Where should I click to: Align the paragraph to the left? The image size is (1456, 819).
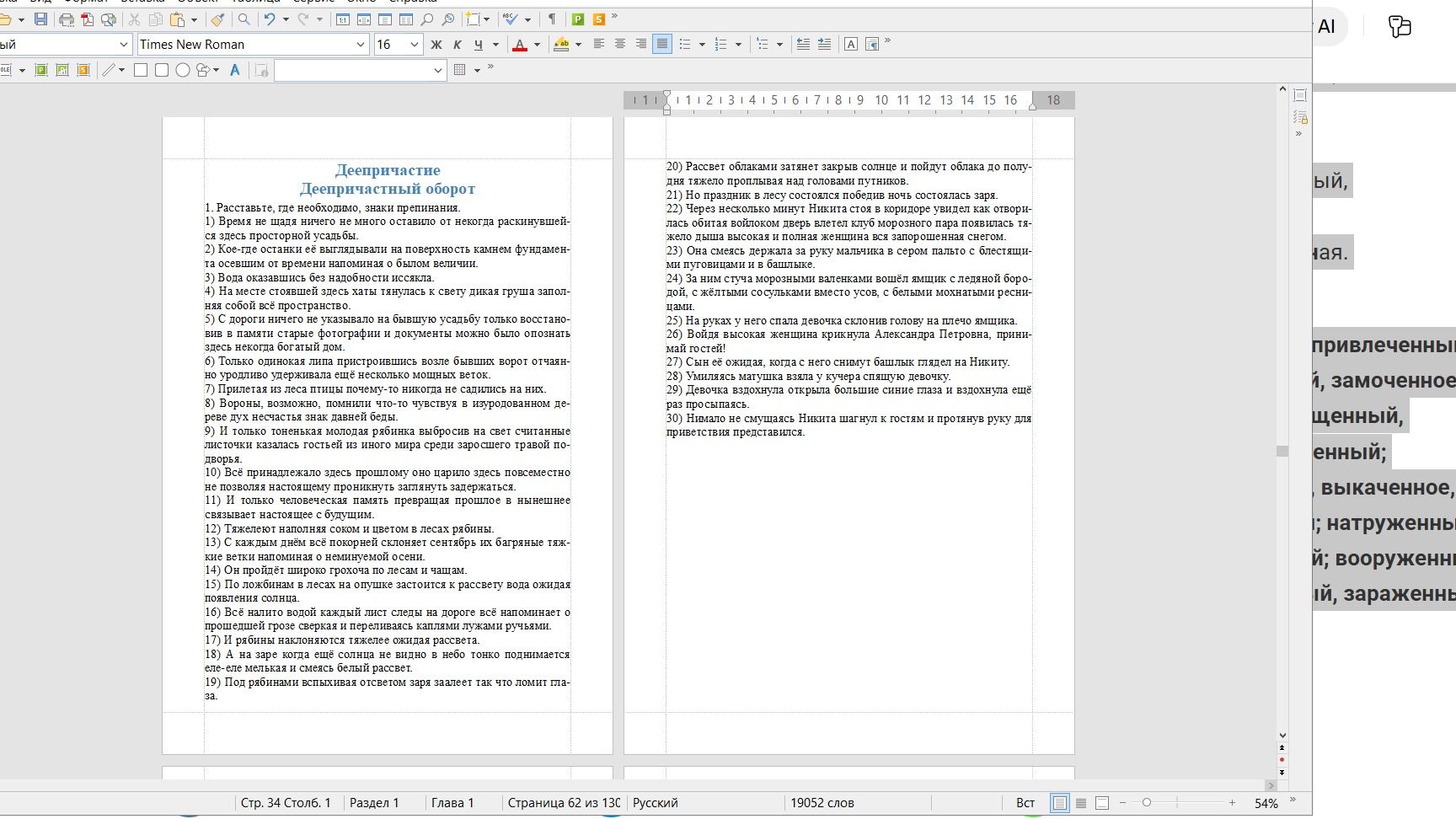click(x=599, y=44)
